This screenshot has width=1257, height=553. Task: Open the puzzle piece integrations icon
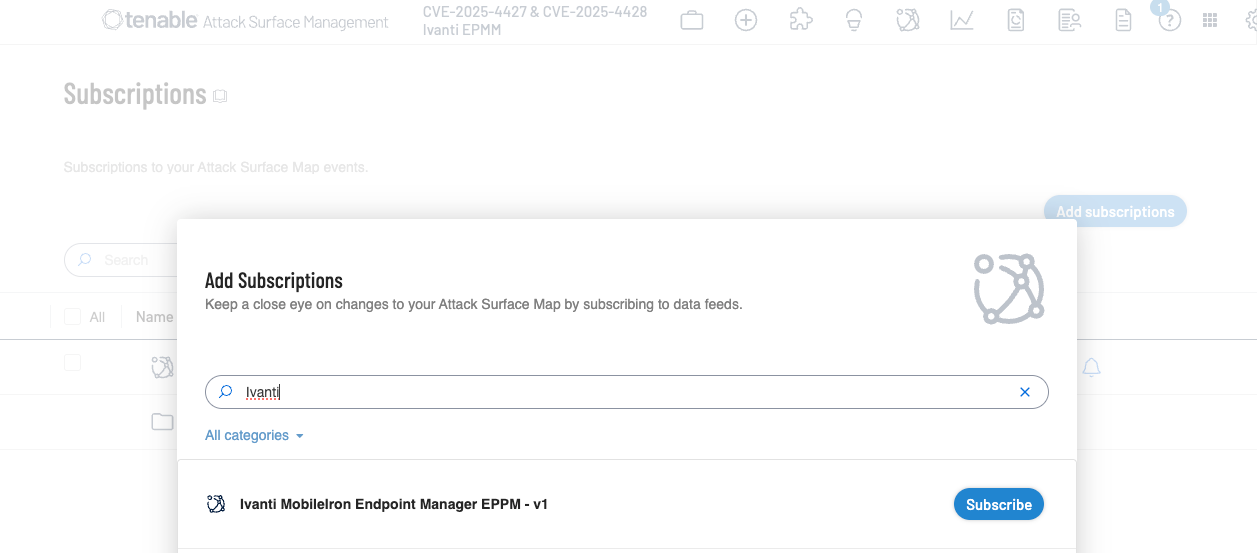tap(800, 20)
